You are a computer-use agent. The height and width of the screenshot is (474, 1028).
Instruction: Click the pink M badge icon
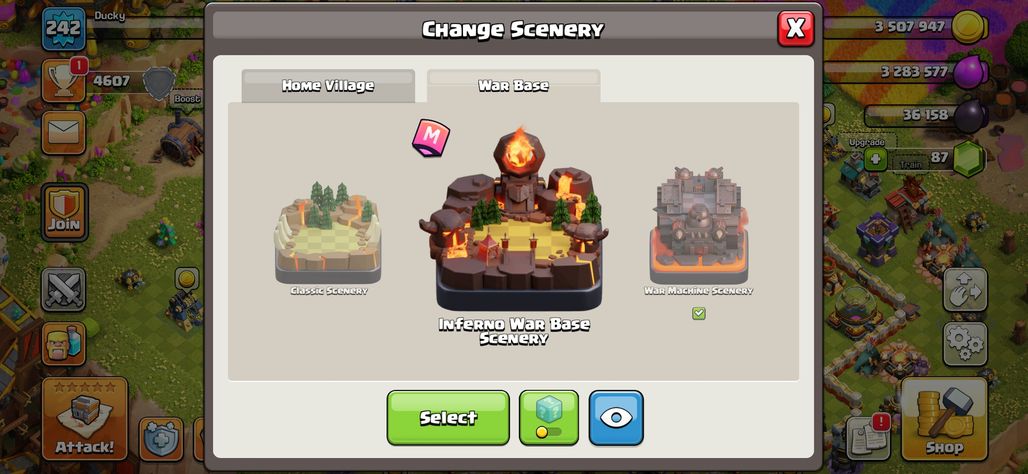tap(431, 138)
